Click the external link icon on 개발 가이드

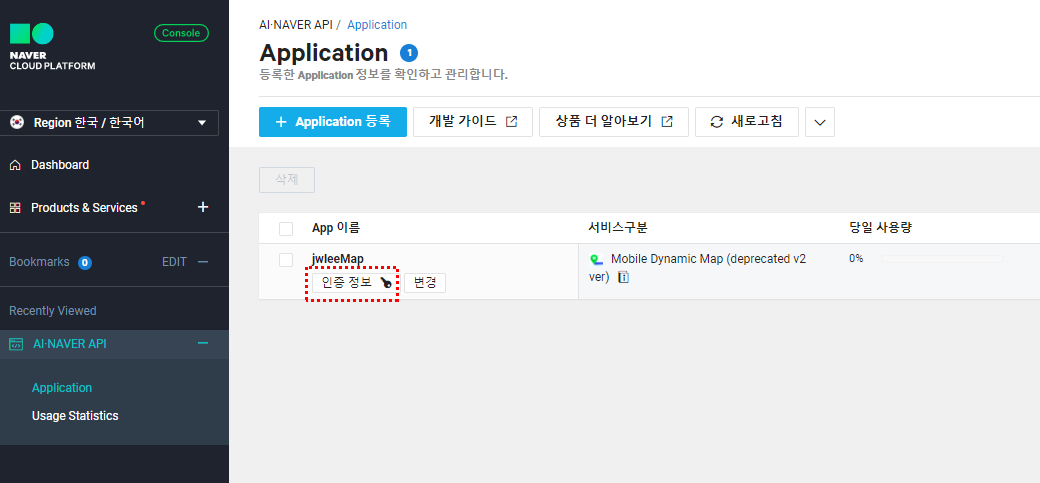[511, 122]
